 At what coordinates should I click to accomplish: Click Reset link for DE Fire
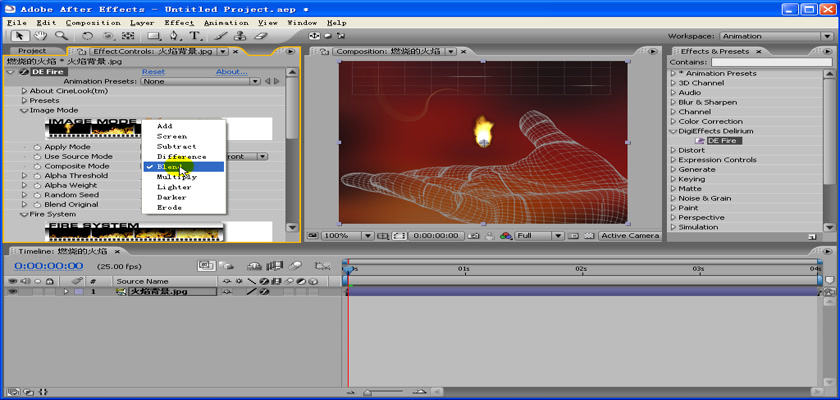point(153,72)
